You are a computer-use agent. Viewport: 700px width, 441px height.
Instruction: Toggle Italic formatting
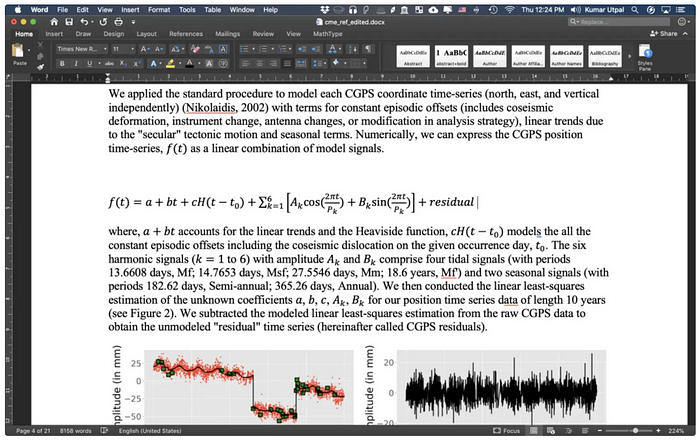76,64
